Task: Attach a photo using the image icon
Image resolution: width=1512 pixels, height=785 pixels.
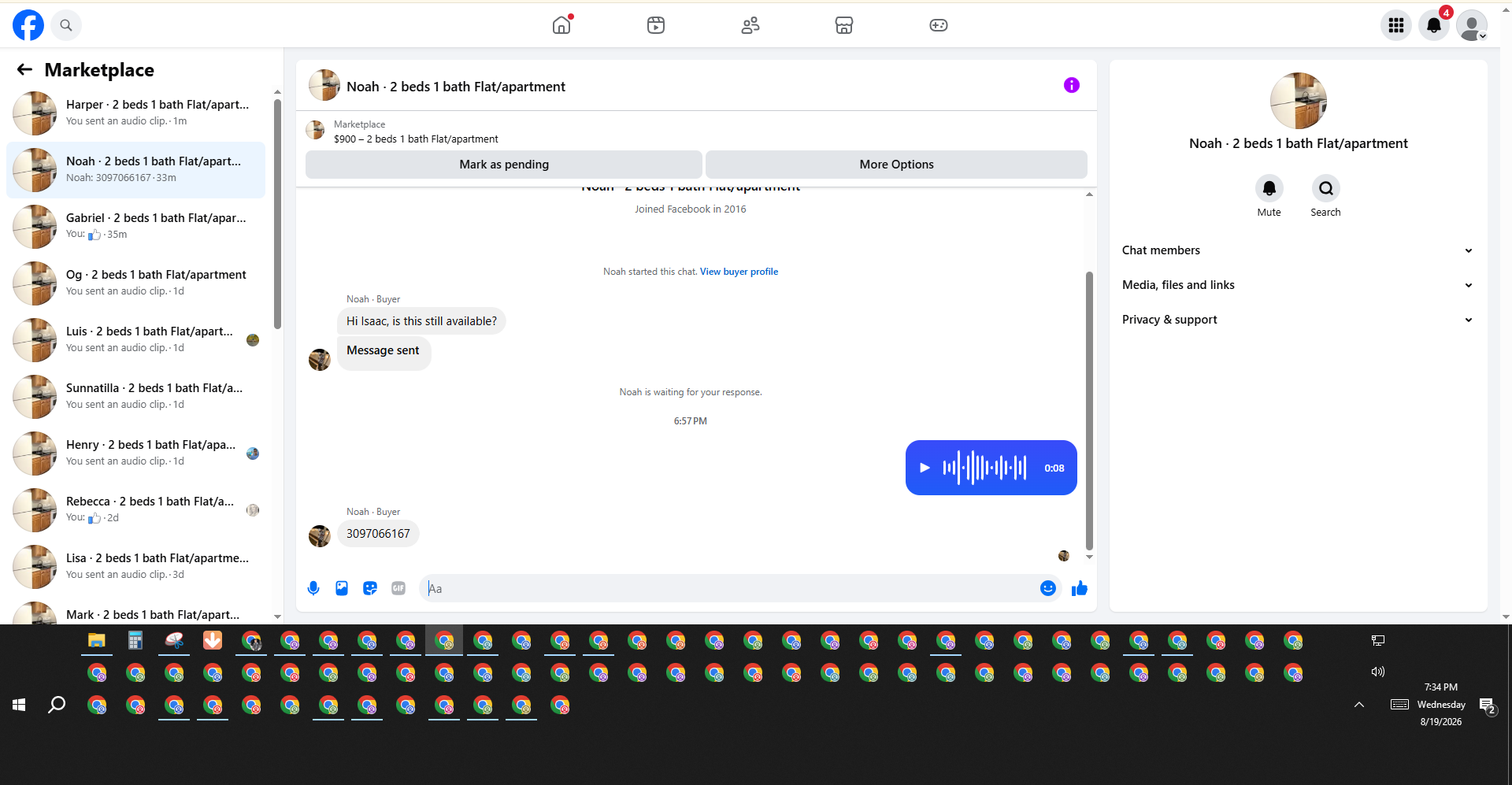Action: tap(342, 588)
